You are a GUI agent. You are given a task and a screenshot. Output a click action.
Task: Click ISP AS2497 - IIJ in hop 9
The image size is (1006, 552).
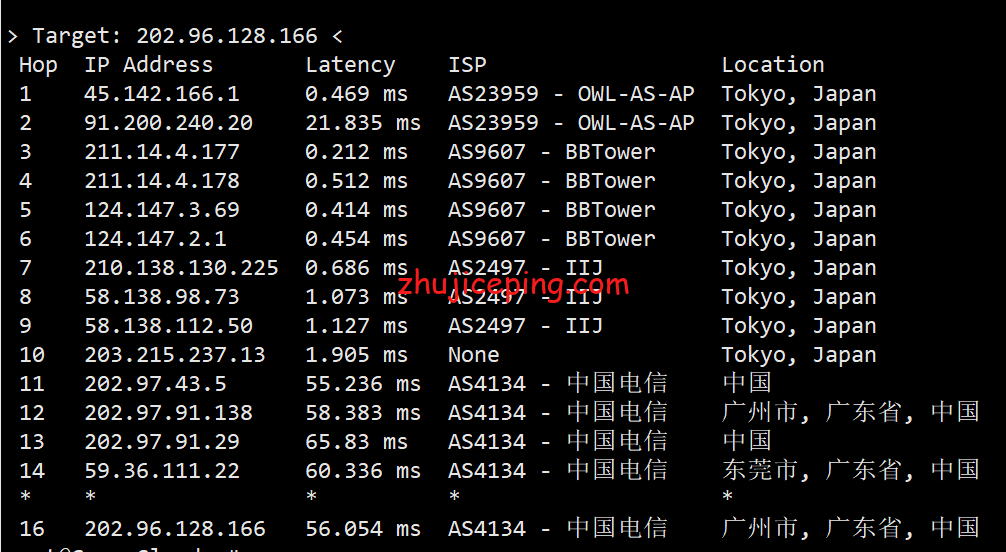pyautogui.click(x=525, y=325)
